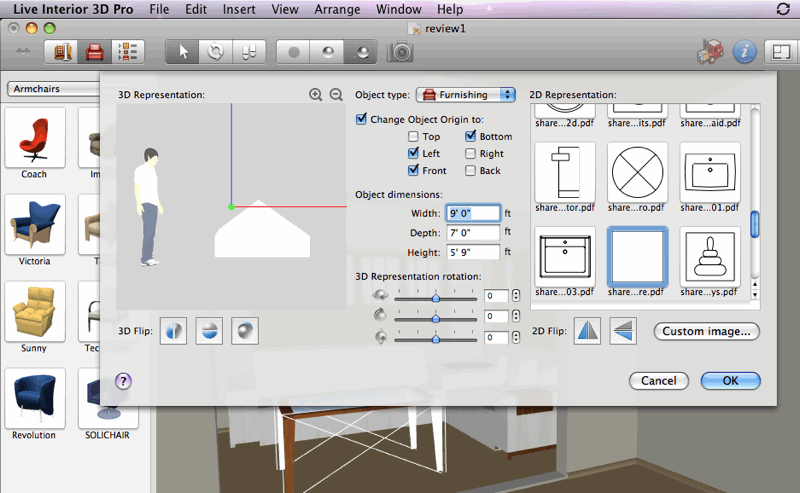Screen dimensions: 800x493
Task: Open the Insert menu
Action: (x=239, y=9)
